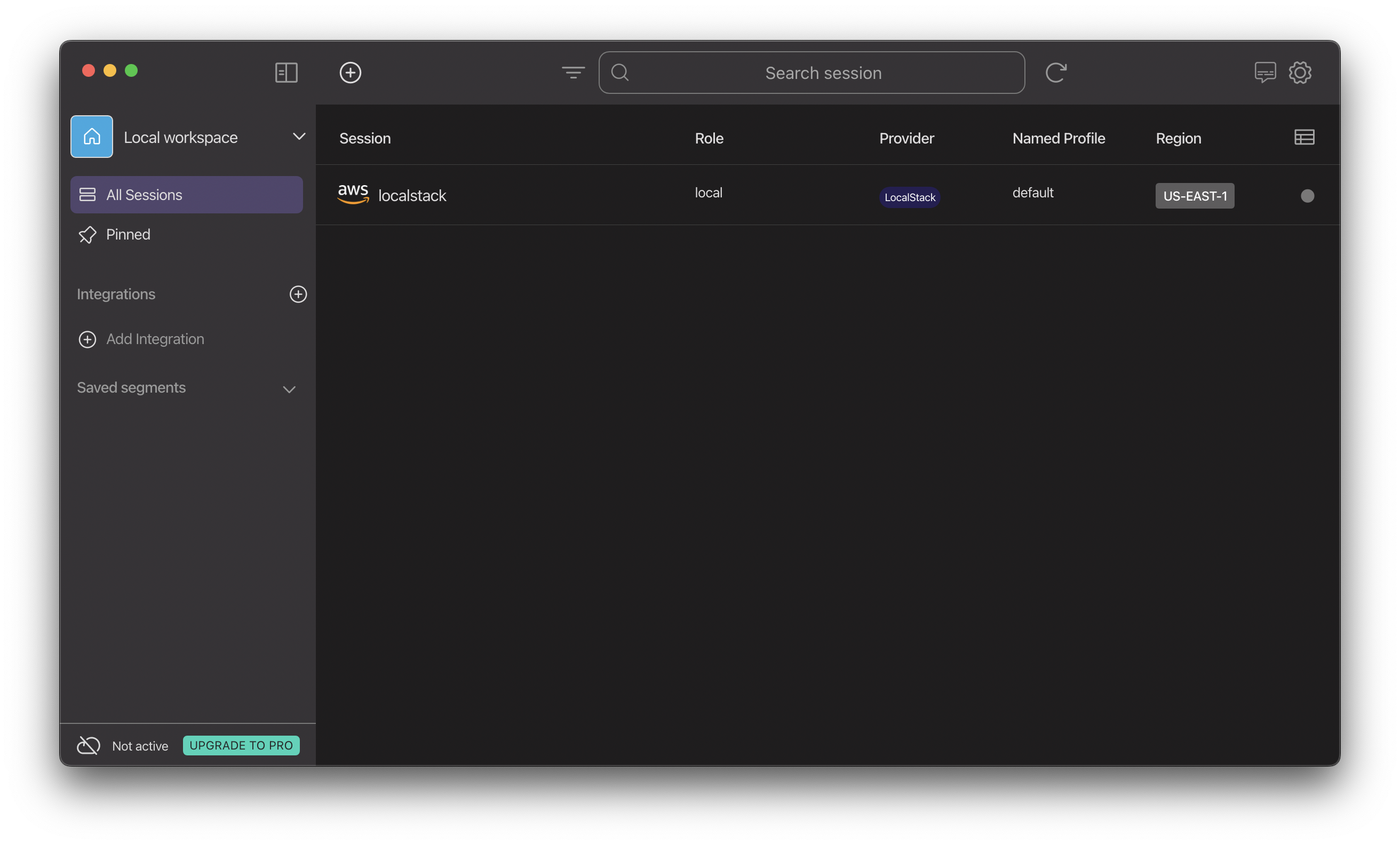This screenshot has width=1400, height=845.
Task: Click the localstack session status dot
Action: point(1307,196)
